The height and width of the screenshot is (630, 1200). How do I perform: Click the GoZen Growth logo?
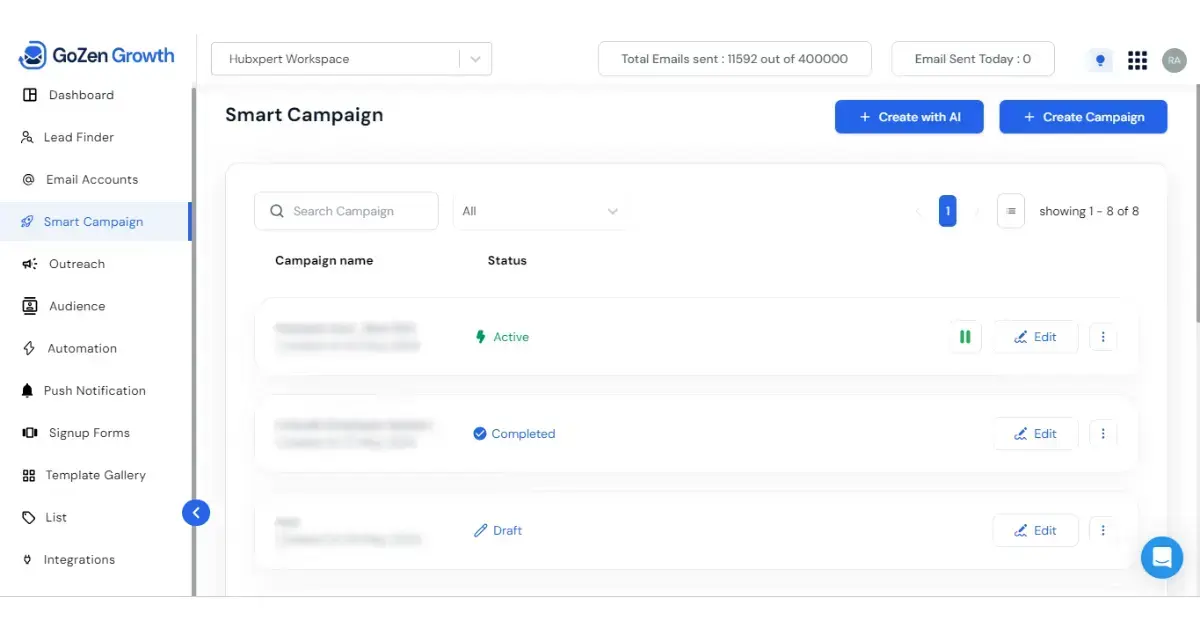[x=97, y=56]
